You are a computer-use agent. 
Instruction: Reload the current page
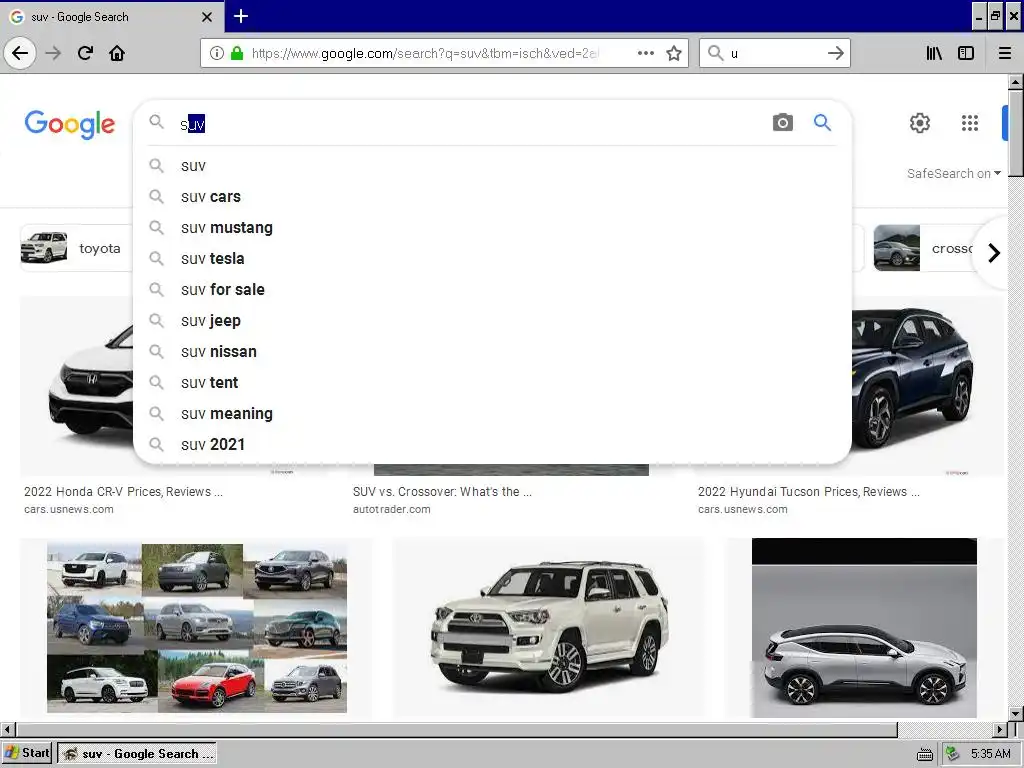85,53
